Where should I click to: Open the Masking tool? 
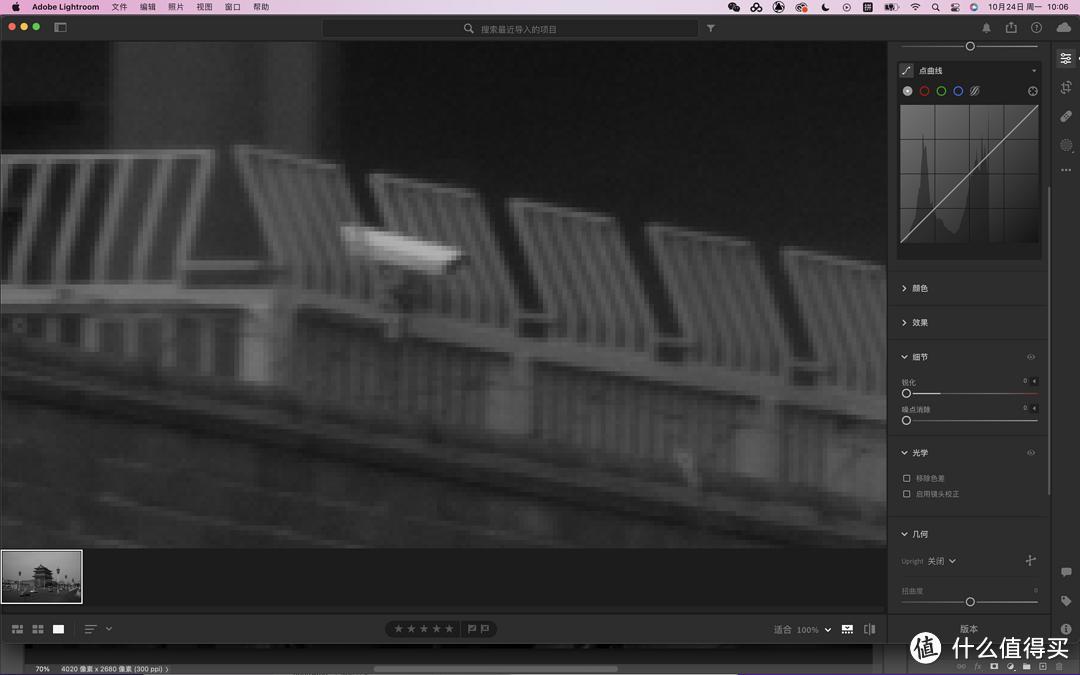[x=1065, y=144]
